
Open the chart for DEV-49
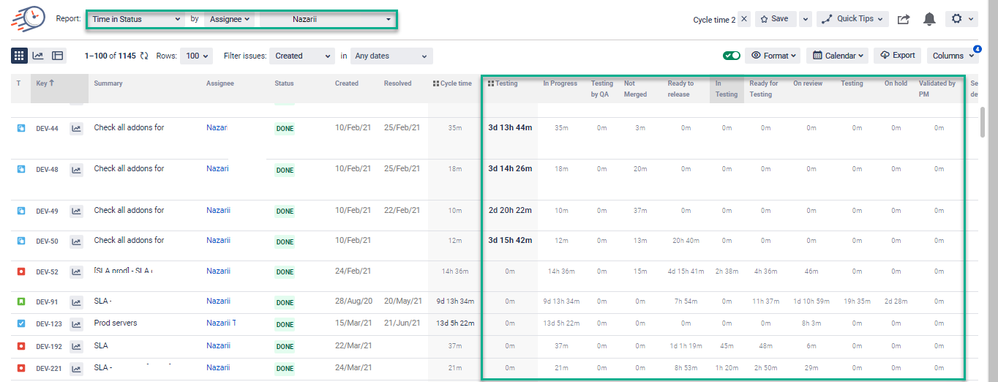pos(76,211)
